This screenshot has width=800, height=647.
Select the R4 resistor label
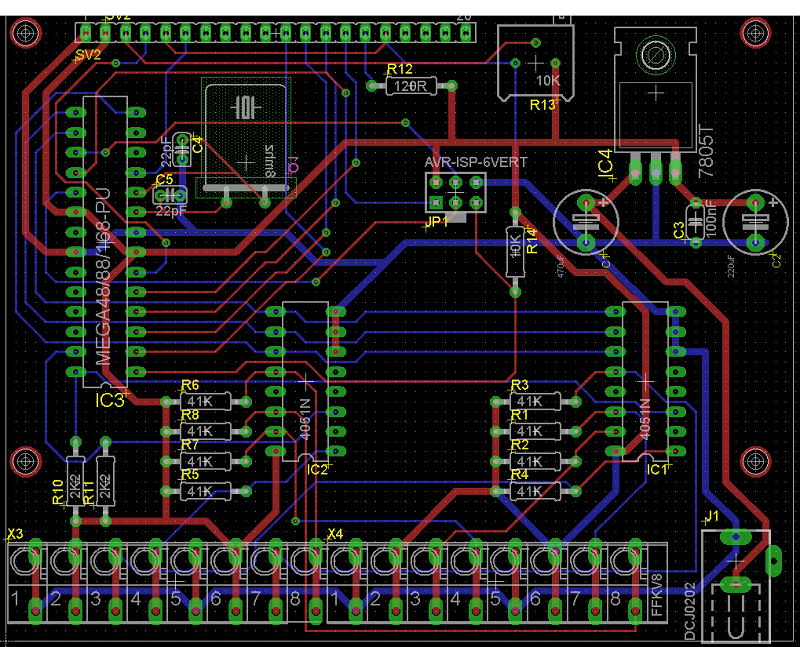point(519,475)
